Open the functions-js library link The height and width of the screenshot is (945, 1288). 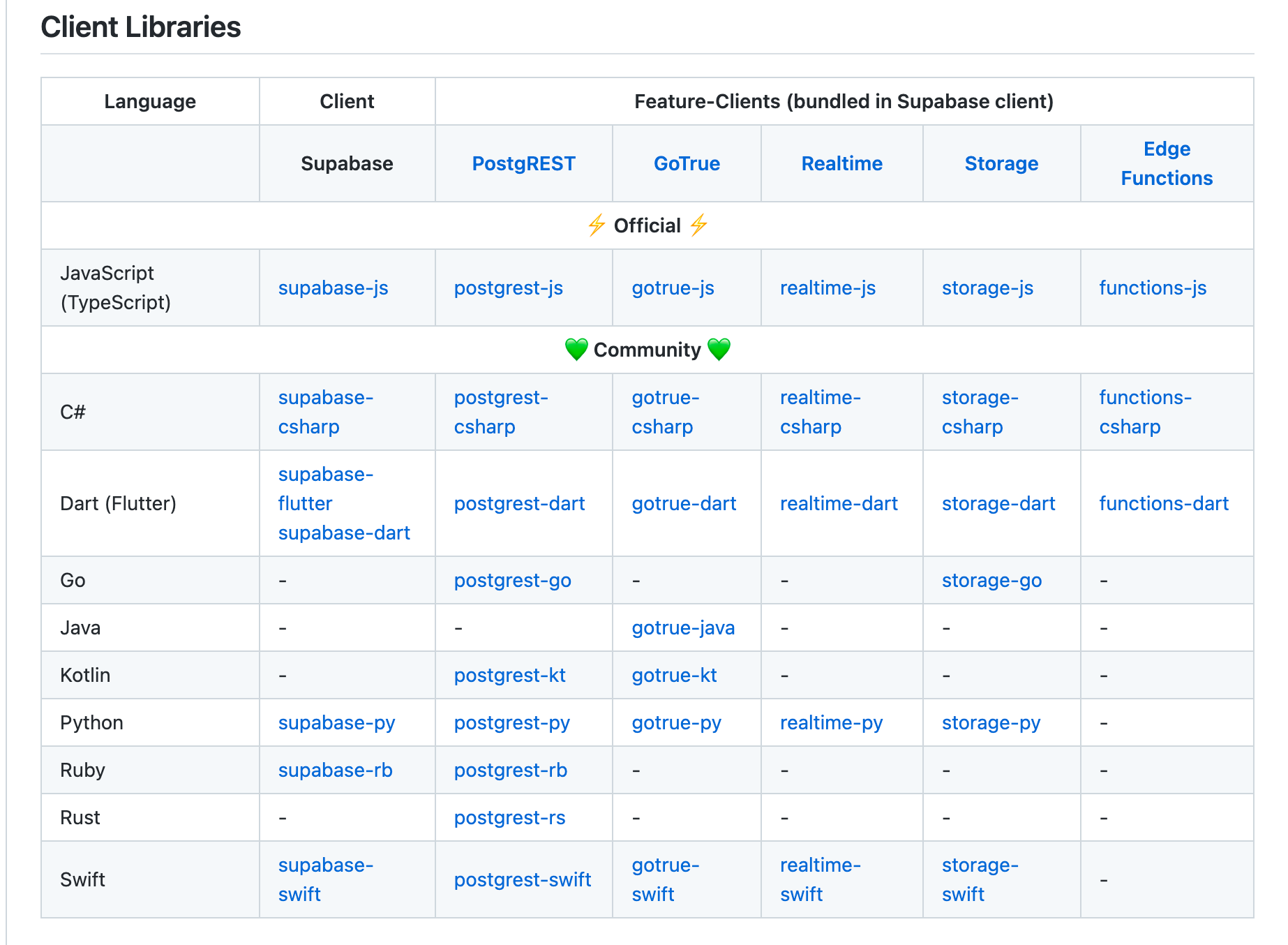(x=1152, y=288)
